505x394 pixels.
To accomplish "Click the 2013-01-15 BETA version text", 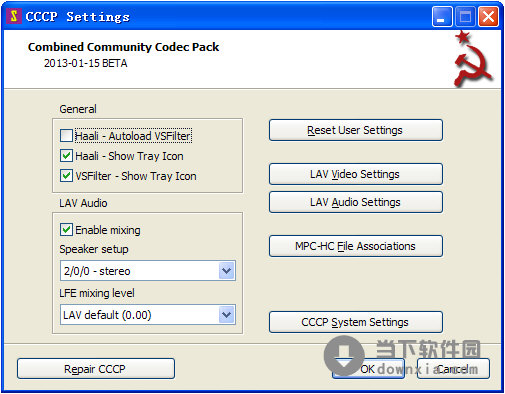I will click(86, 63).
